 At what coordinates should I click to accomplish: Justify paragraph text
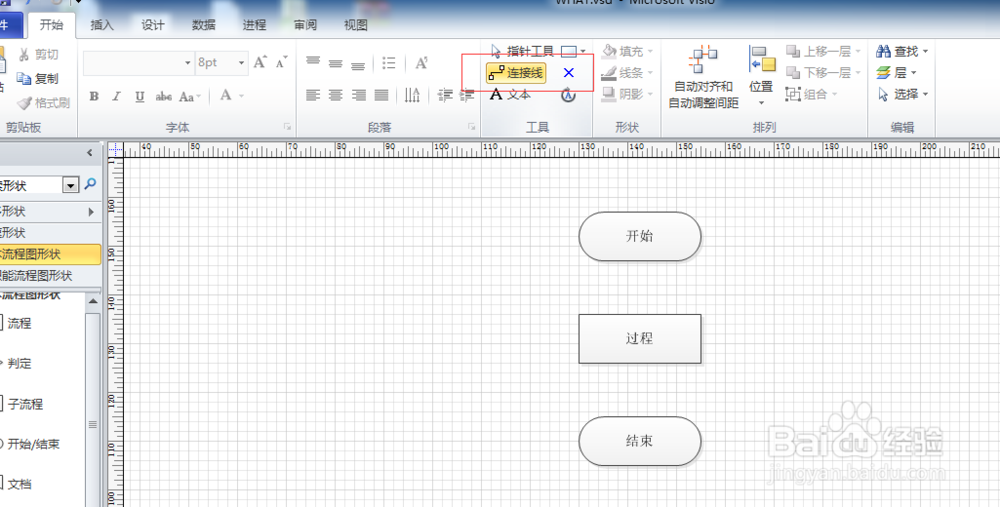point(381,95)
